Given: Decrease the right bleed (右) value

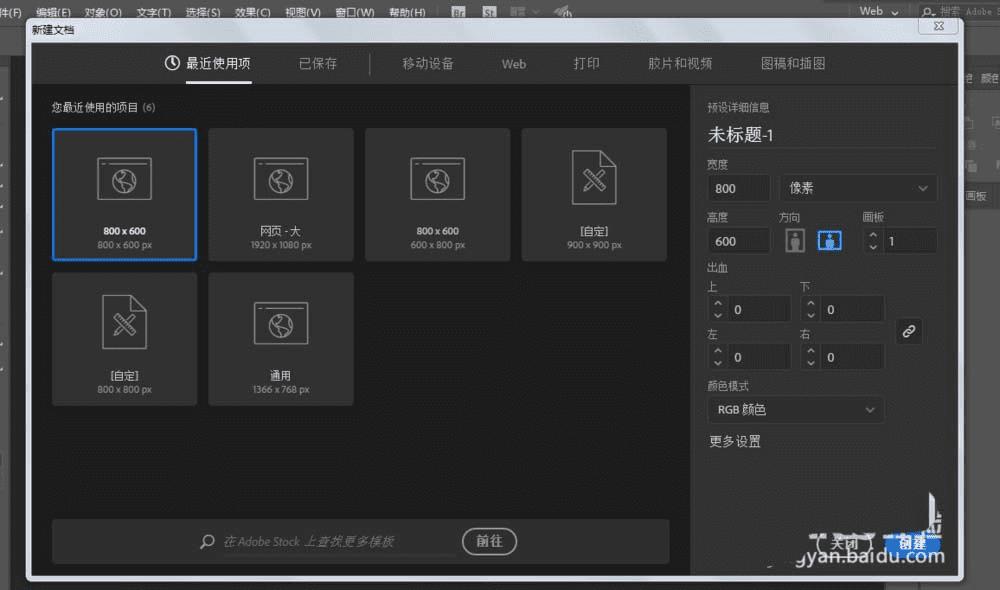Looking at the screenshot, I should [x=811, y=363].
